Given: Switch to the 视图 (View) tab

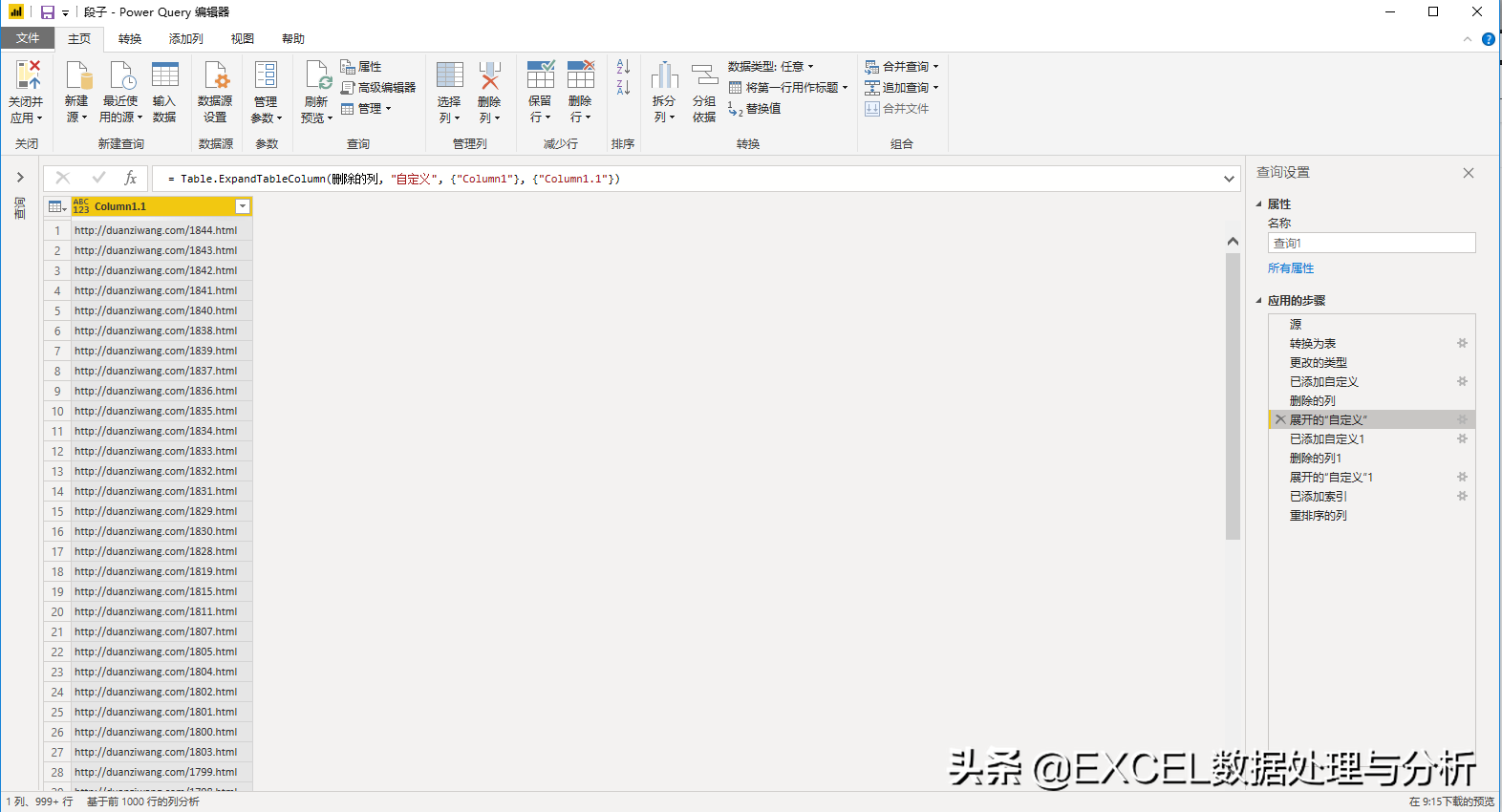Looking at the screenshot, I should coord(243,39).
